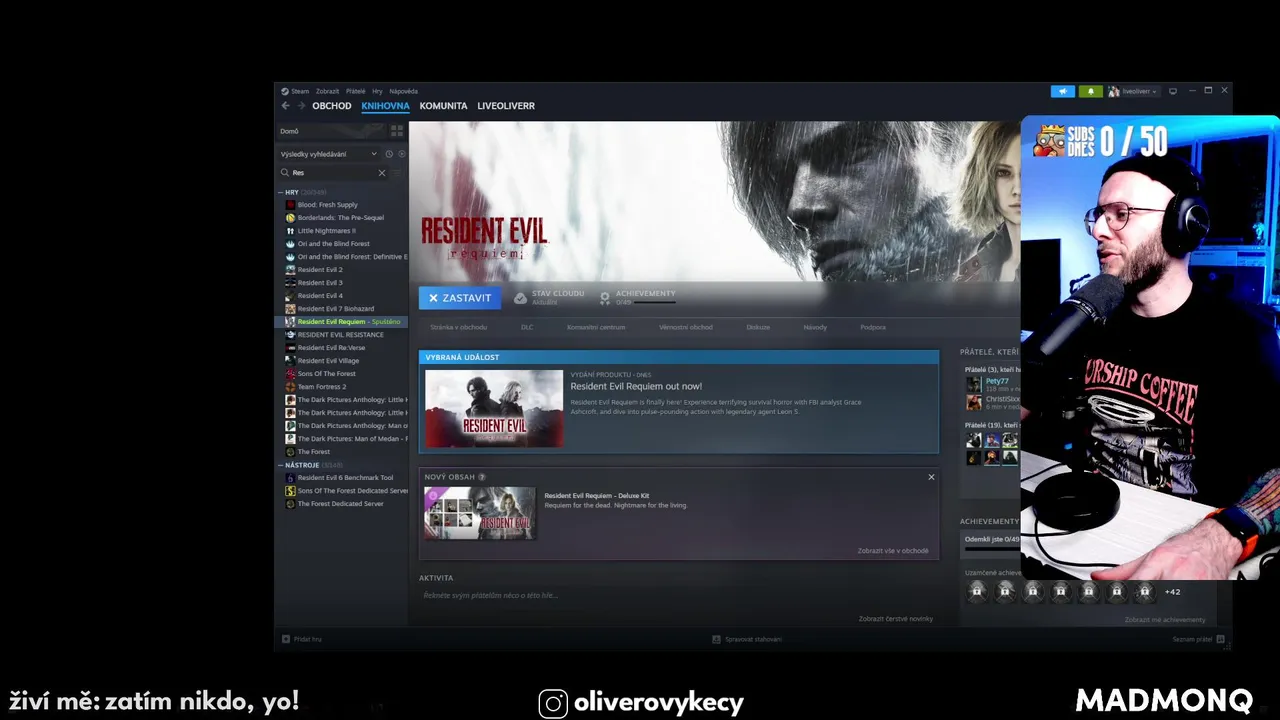Screen dimensions: 1280x720
Task: Open the liveoliverr account dropdown
Action: pos(1133,91)
